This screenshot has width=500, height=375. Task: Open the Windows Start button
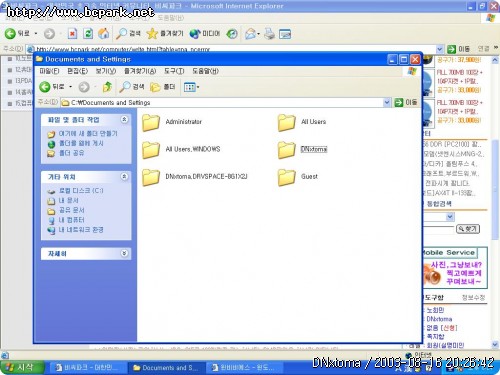(22, 368)
